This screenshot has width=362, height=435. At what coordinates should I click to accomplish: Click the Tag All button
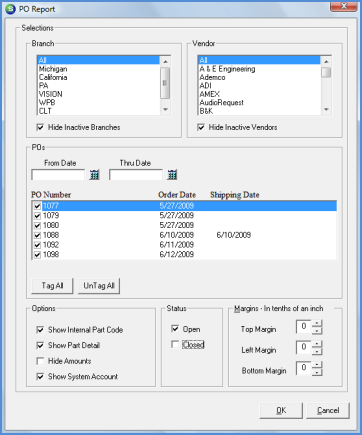click(x=52, y=286)
